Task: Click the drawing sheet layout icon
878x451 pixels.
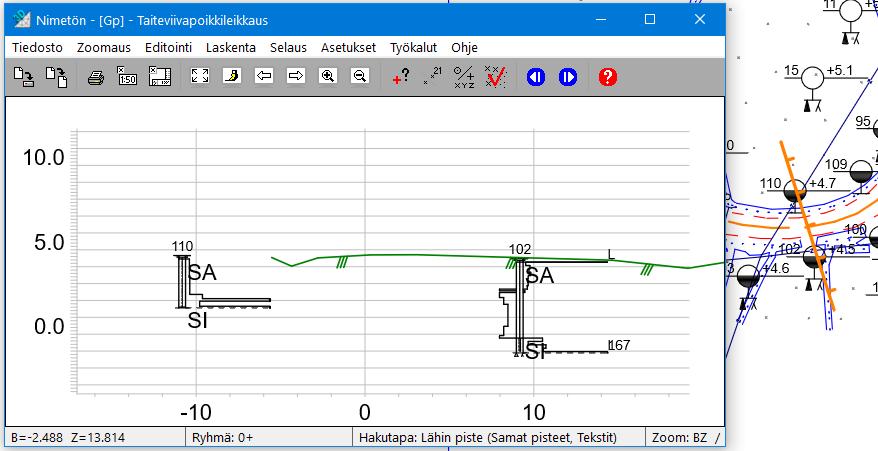Action: coord(160,76)
